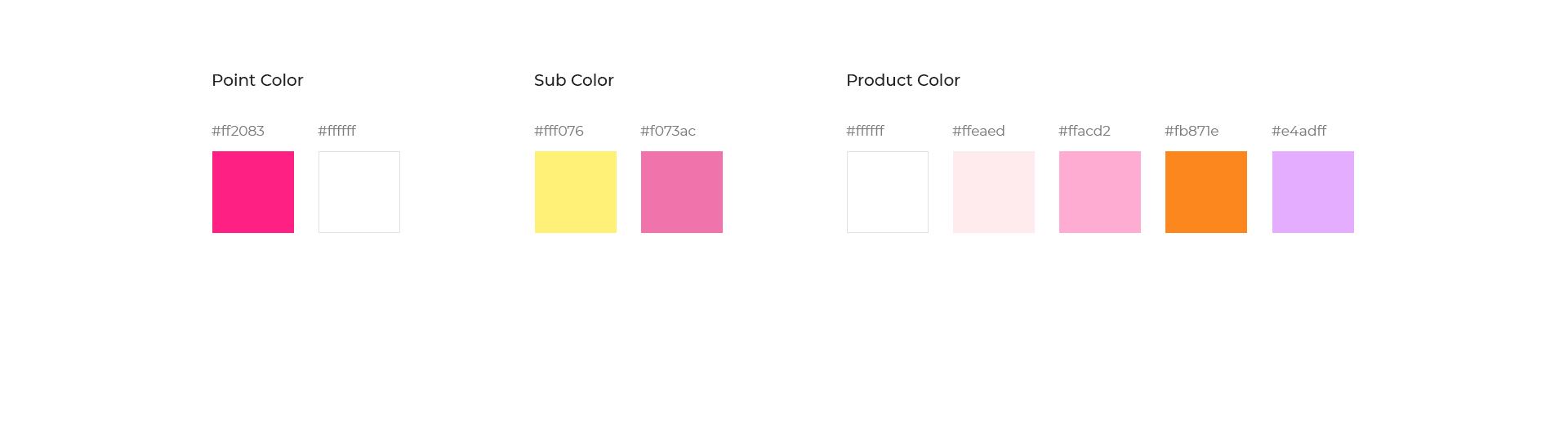This screenshot has height=421, width=1568.
Task: Click the white Product Color swatch
Action: (x=888, y=192)
